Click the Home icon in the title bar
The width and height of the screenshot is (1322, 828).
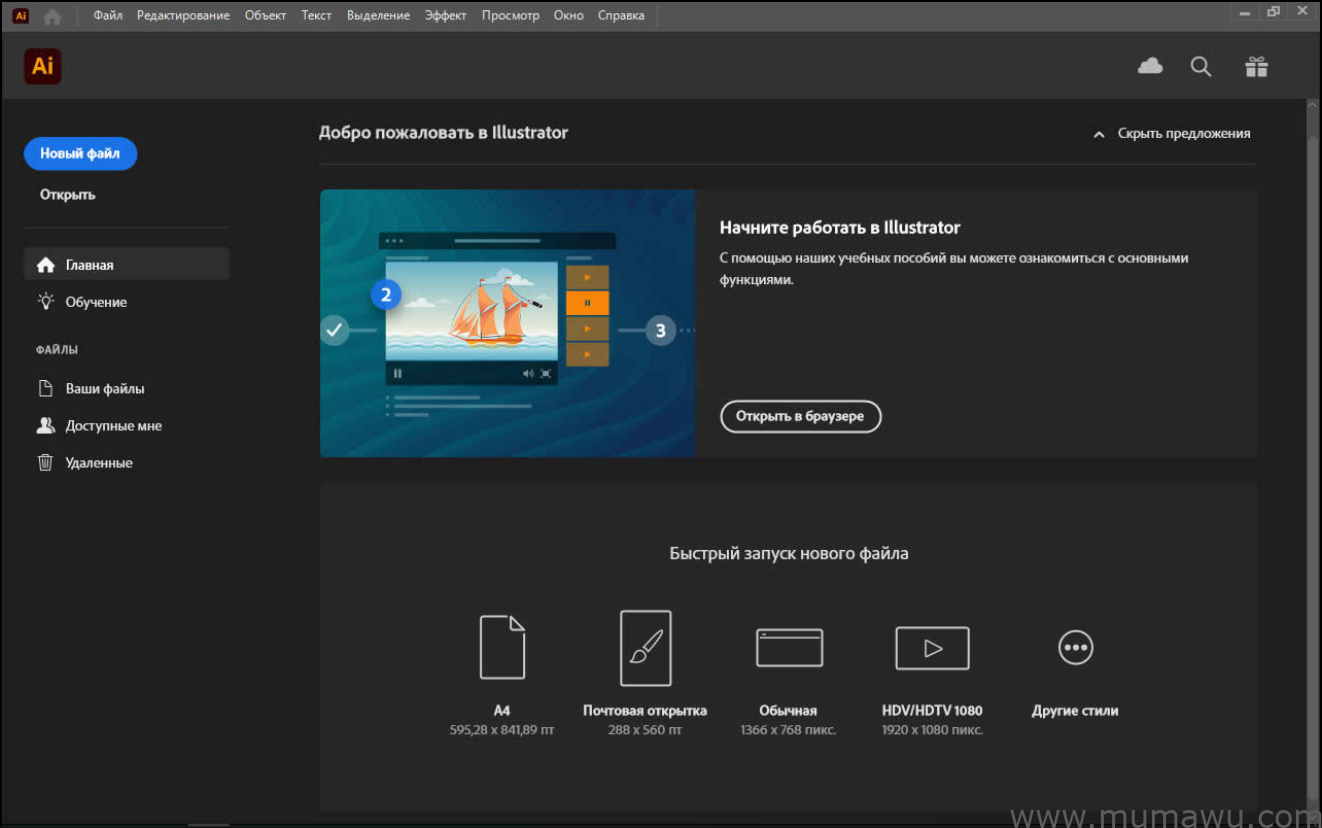click(52, 16)
